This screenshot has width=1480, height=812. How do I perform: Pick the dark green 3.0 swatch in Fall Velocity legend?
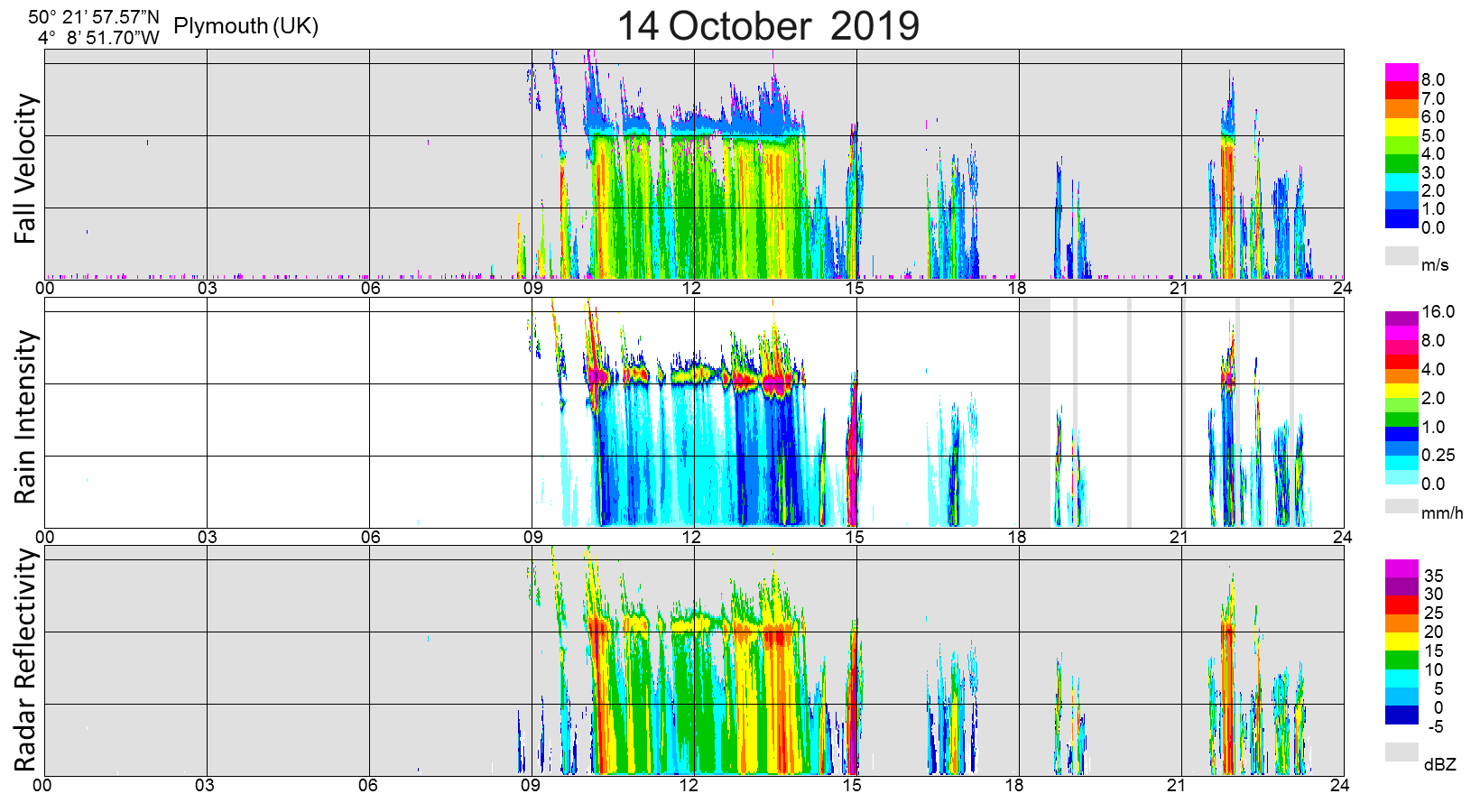pyautogui.click(x=1401, y=164)
